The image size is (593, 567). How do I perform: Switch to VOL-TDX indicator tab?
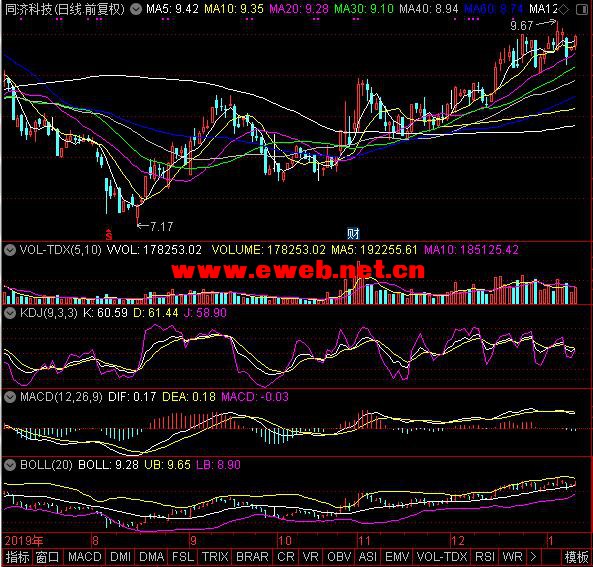[x=442, y=557]
